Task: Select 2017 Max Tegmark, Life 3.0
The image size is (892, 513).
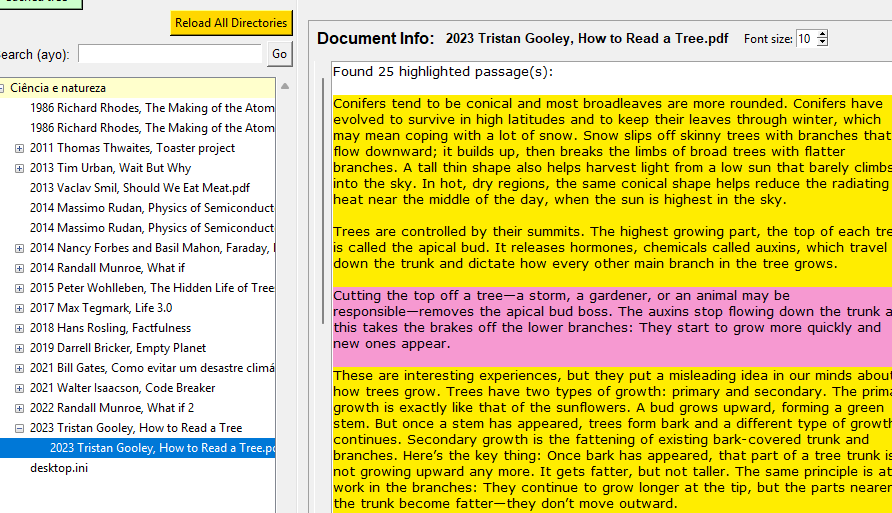Action: [100, 308]
